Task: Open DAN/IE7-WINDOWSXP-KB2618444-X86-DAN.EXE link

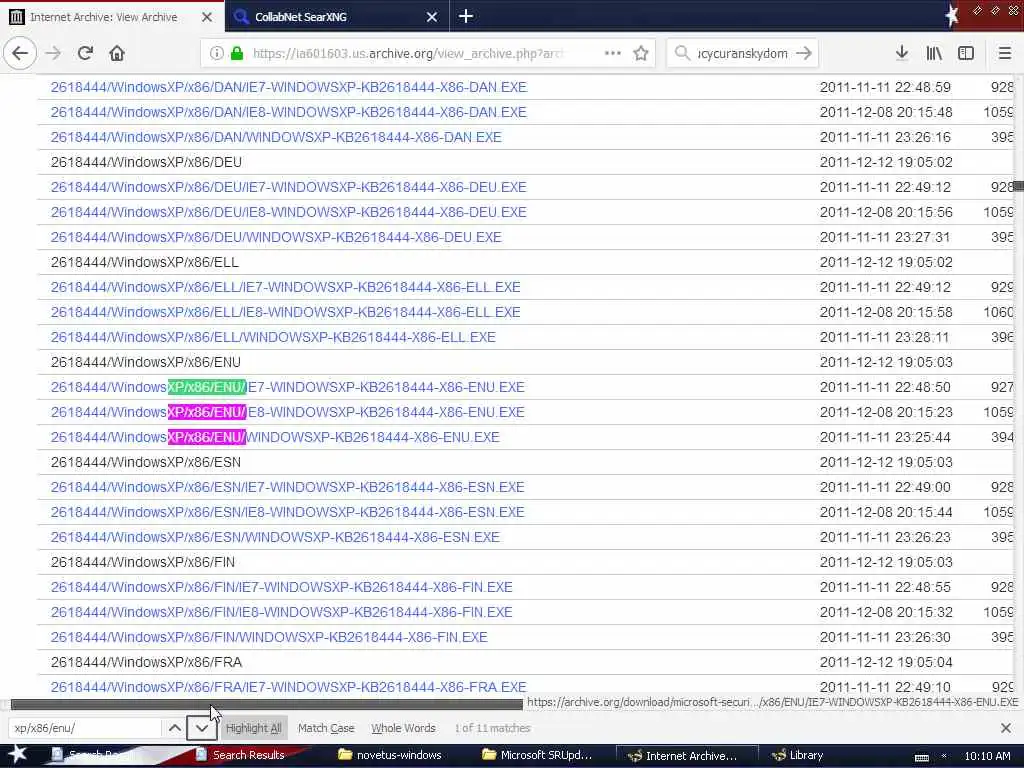Action: [x=289, y=87]
